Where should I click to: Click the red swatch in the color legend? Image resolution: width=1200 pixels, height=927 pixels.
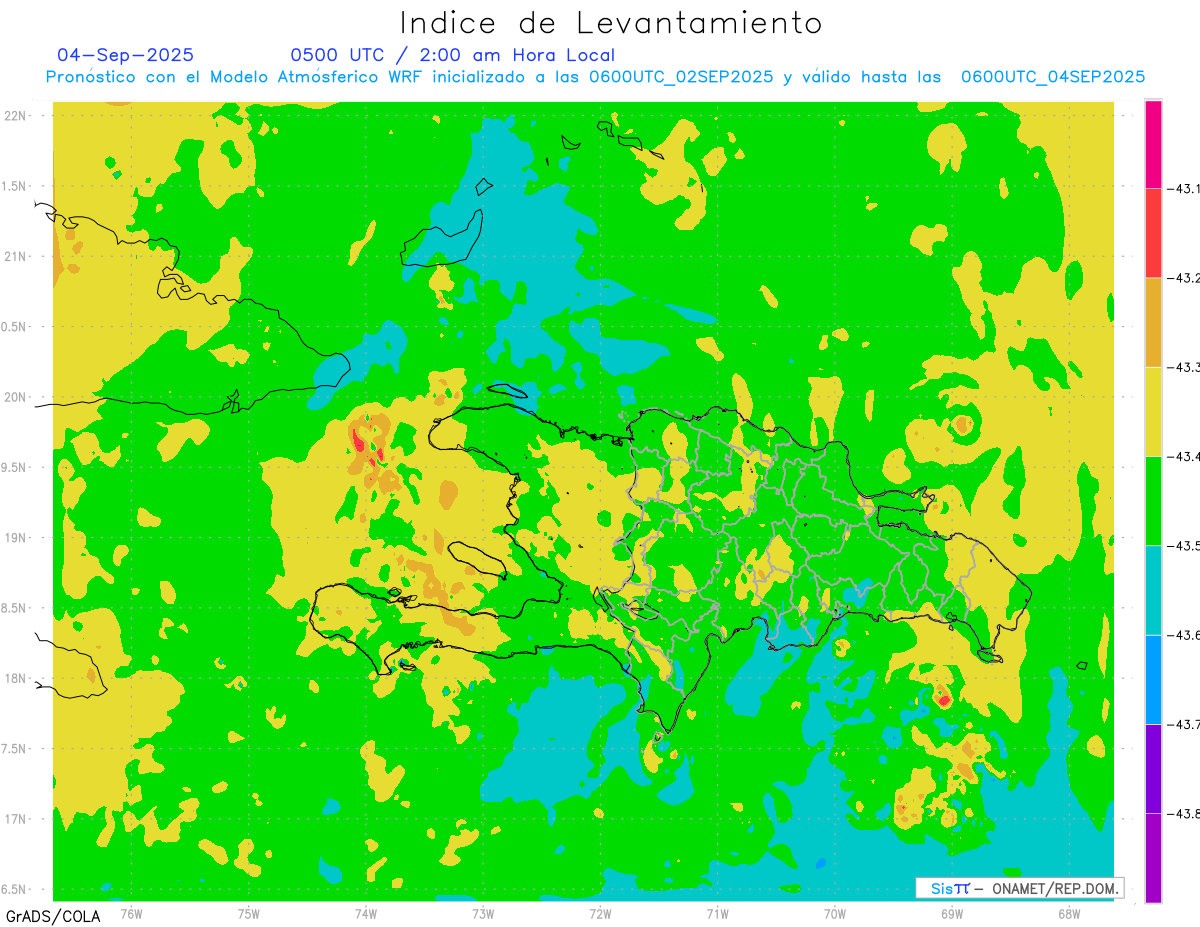click(x=1153, y=233)
